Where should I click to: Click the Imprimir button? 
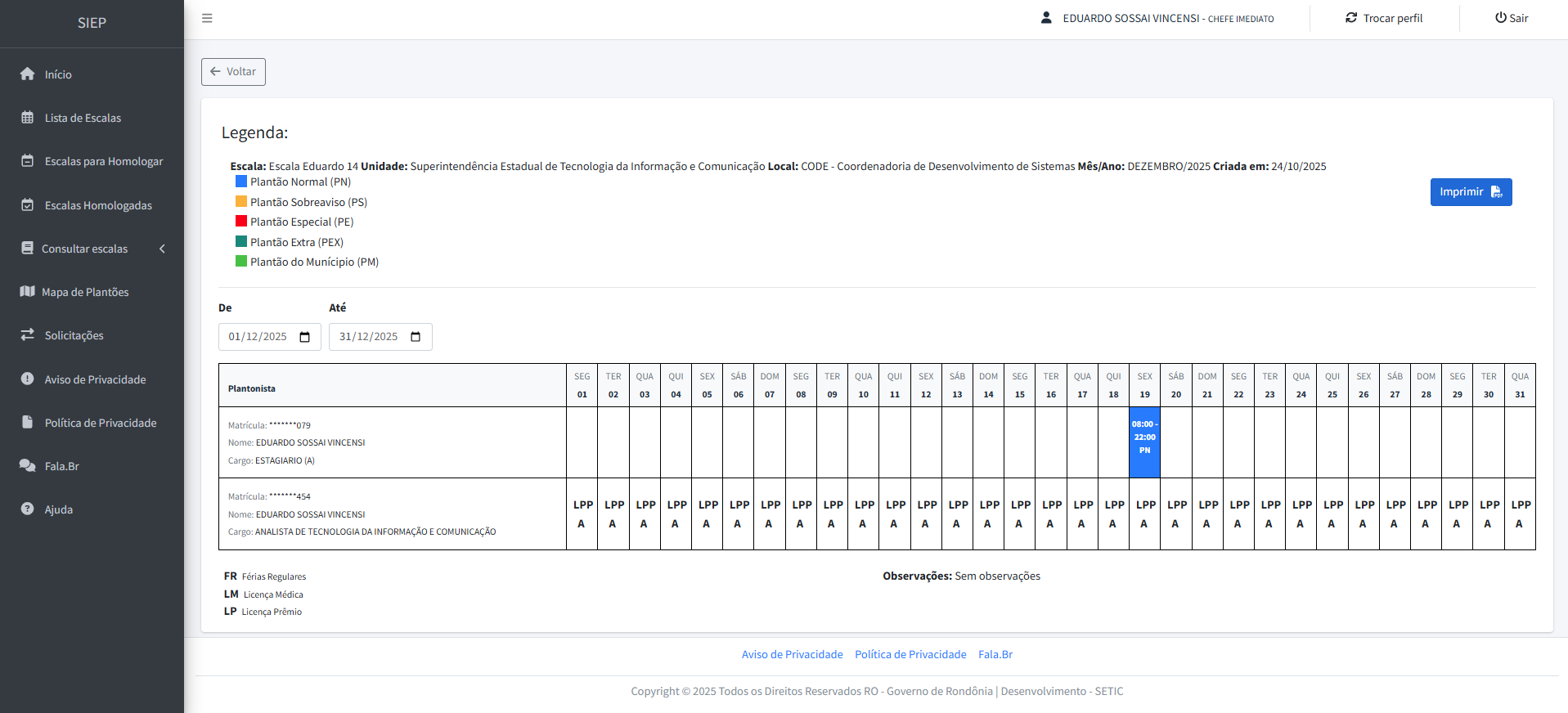pyautogui.click(x=1470, y=192)
